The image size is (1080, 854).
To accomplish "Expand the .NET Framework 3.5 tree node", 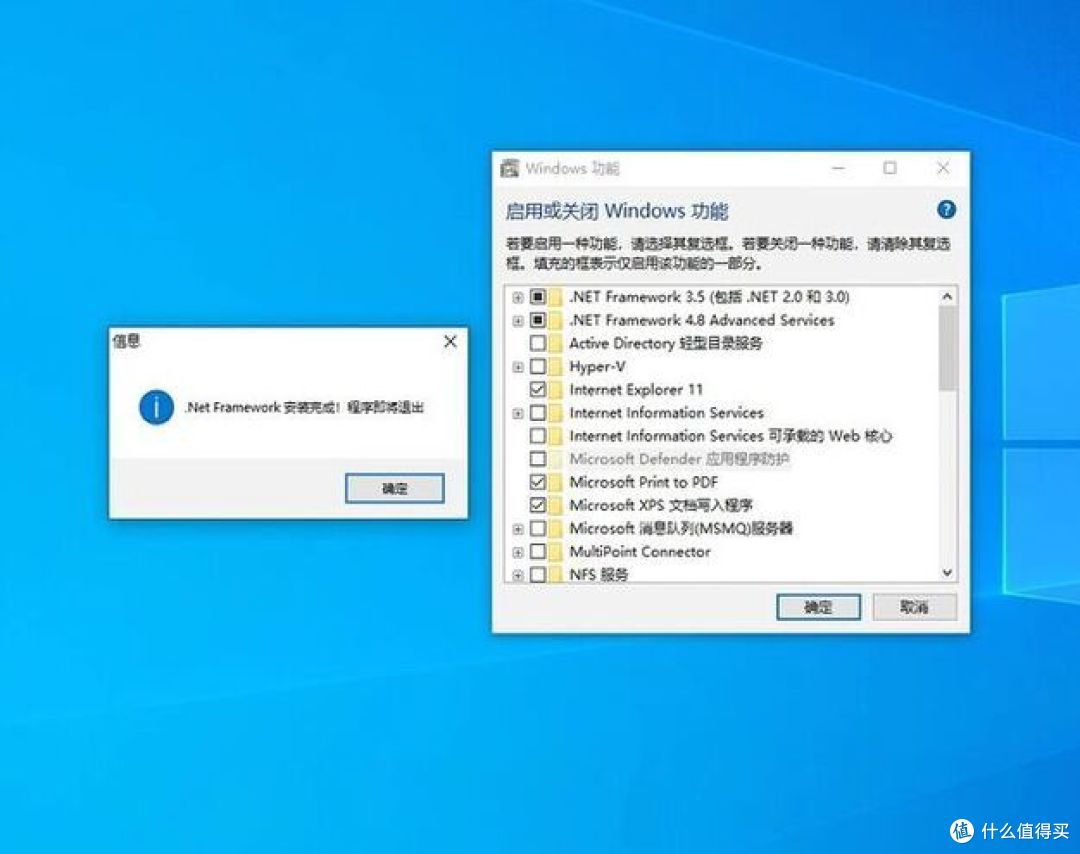I will tap(518, 298).
